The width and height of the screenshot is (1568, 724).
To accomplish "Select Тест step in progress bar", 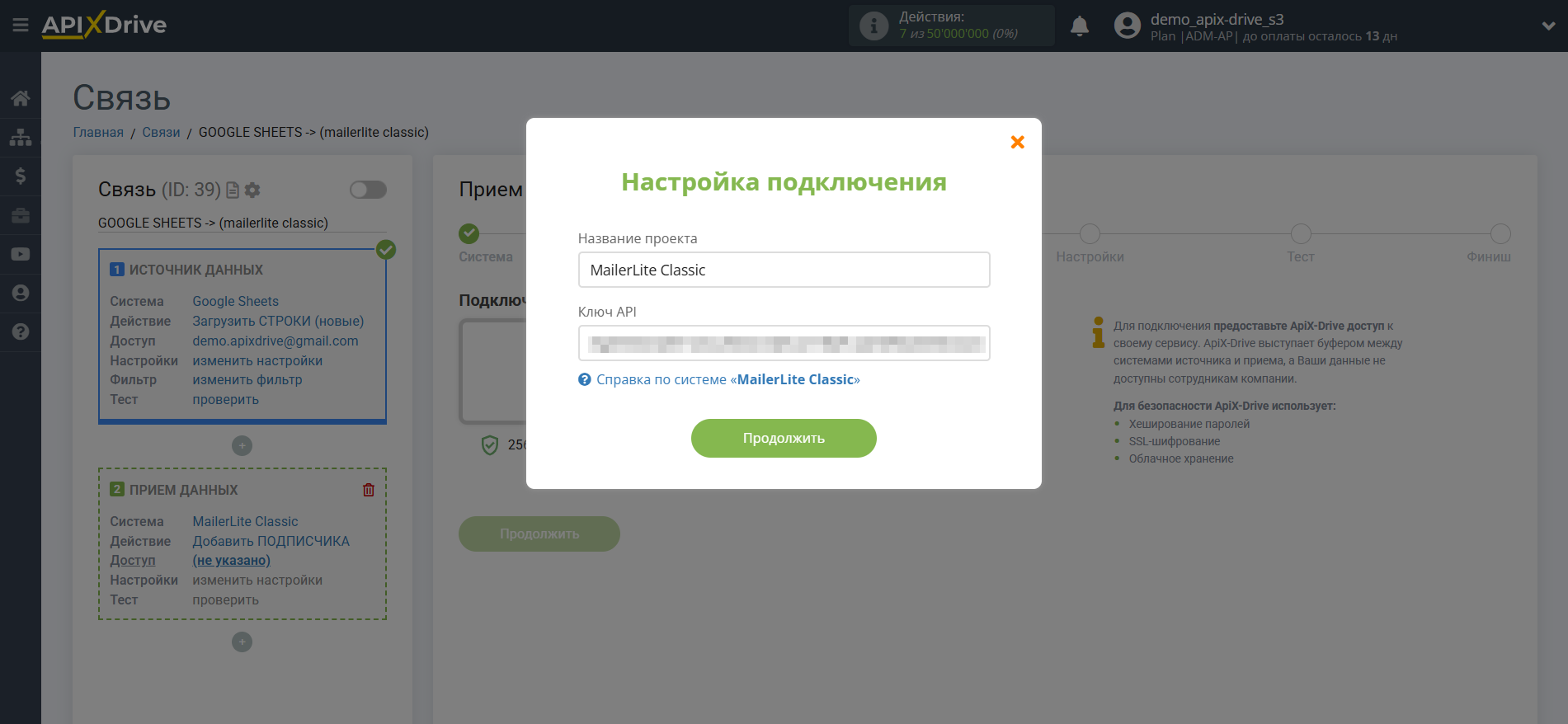I will tap(1301, 233).
